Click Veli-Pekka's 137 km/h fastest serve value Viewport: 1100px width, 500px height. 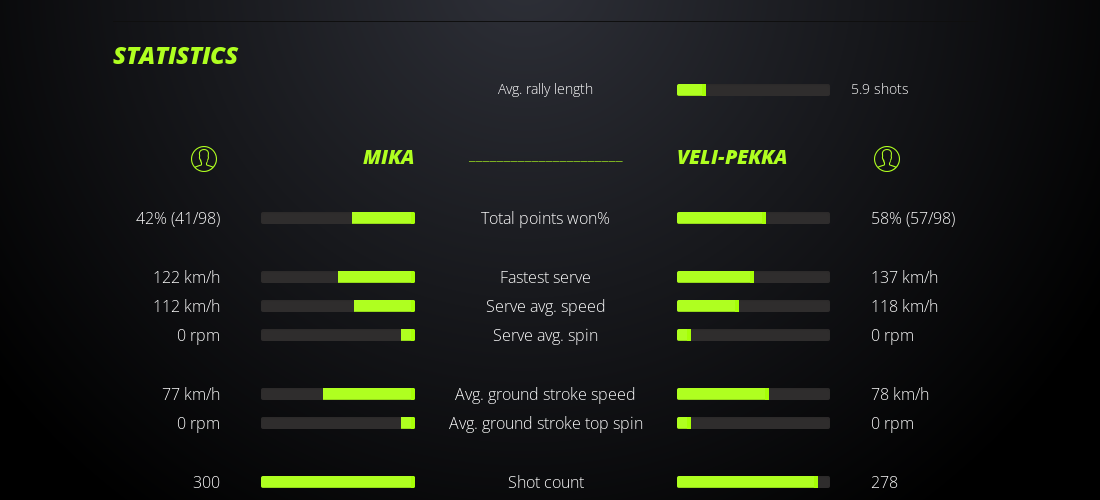click(905, 277)
